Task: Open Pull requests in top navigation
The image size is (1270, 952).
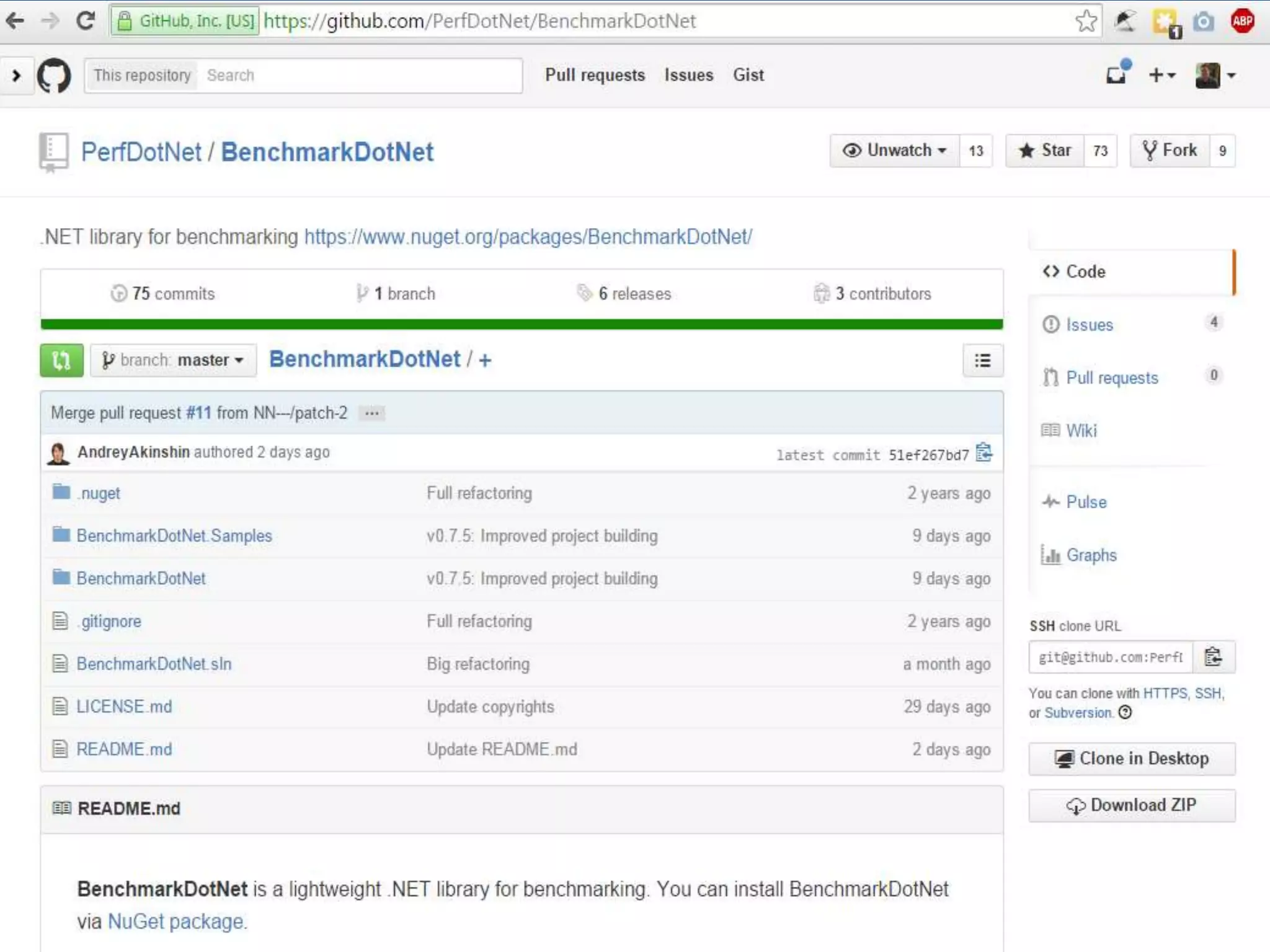Action: [x=595, y=75]
